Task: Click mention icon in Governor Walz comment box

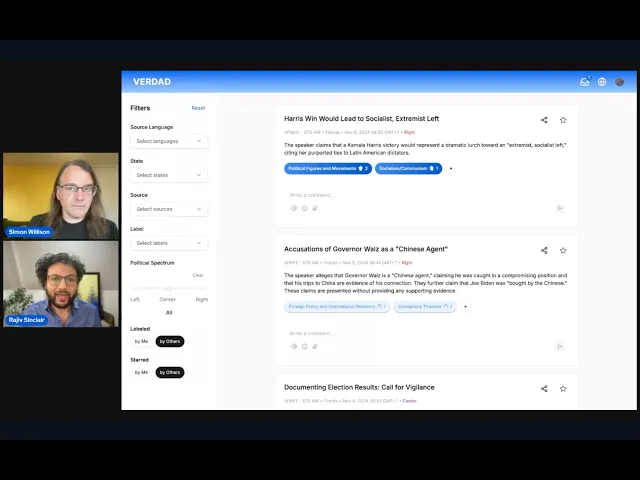Action: point(294,347)
